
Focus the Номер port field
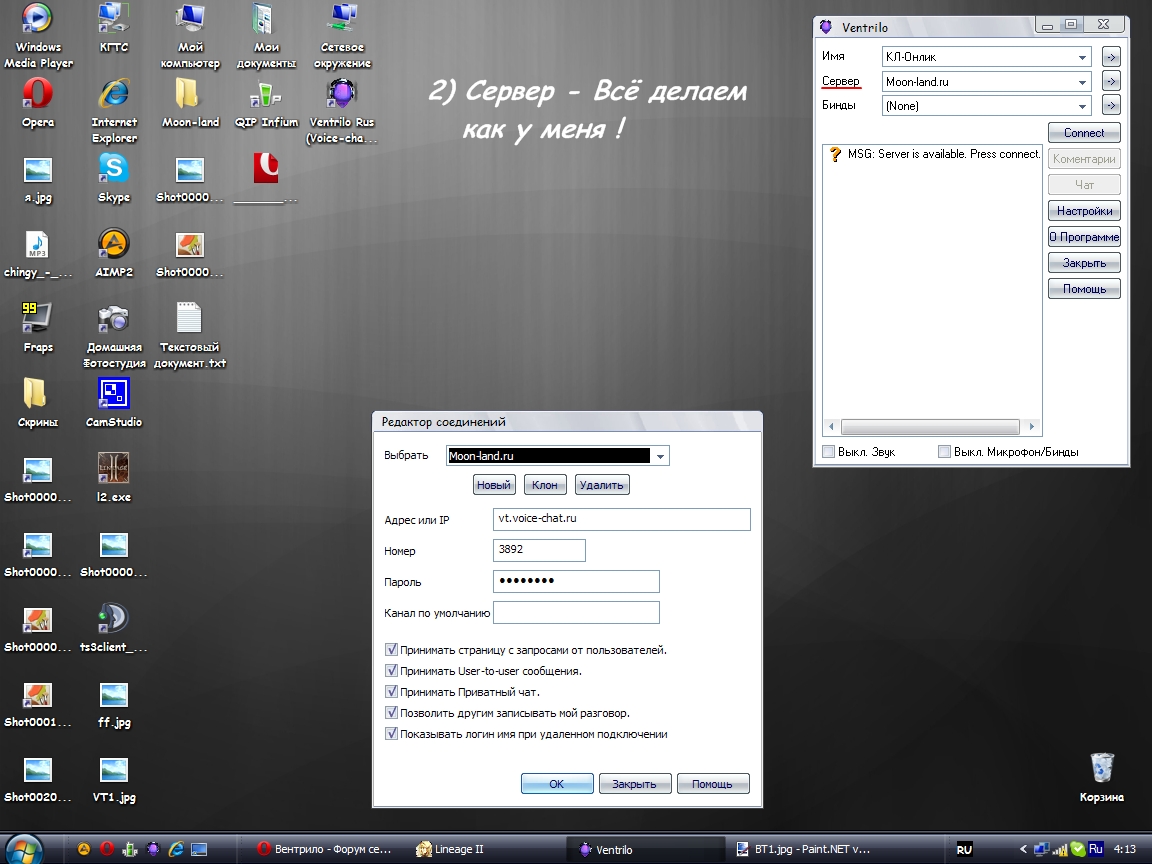(x=539, y=550)
